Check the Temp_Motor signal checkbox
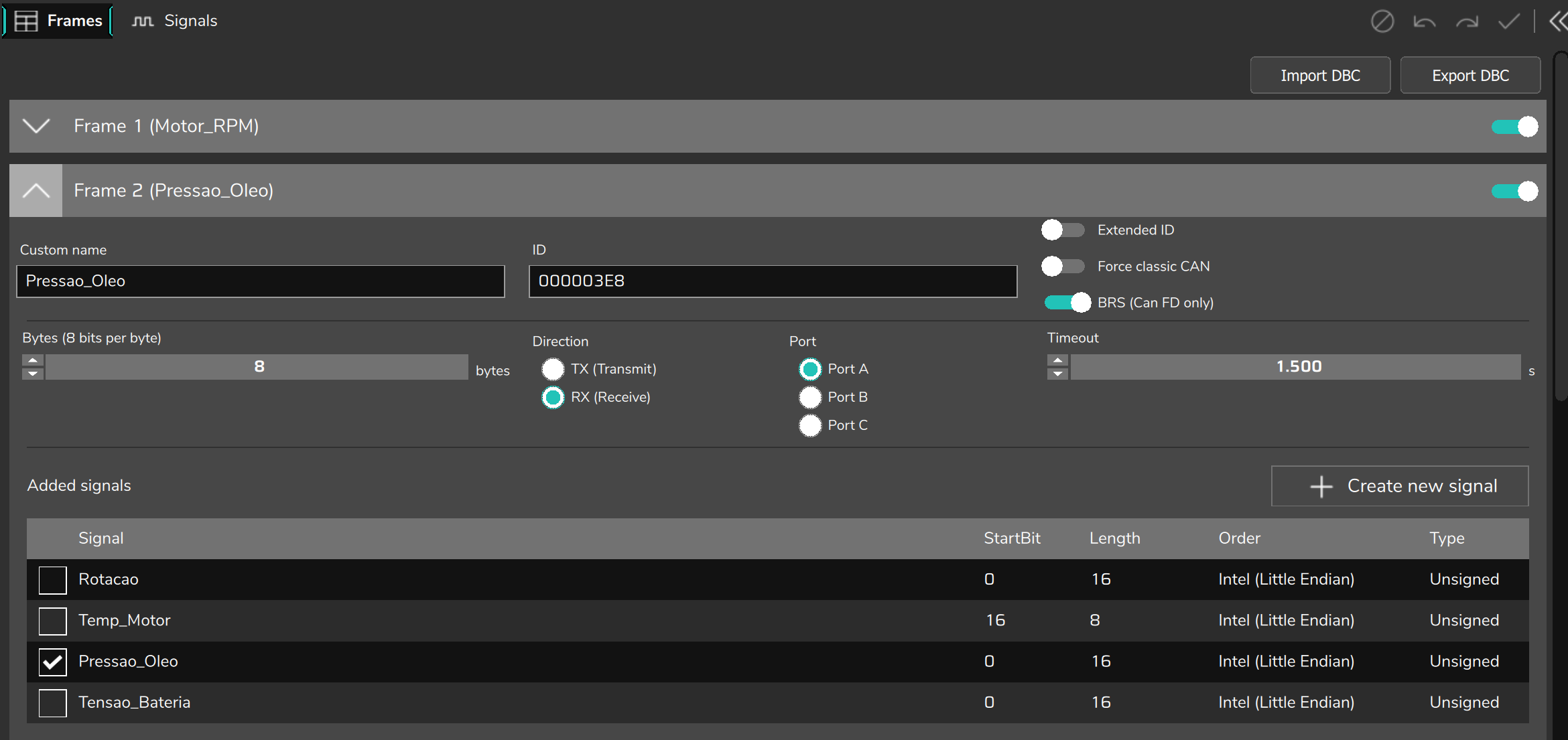Image resolution: width=1568 pixels, height=740 pixels. [52, 621]
